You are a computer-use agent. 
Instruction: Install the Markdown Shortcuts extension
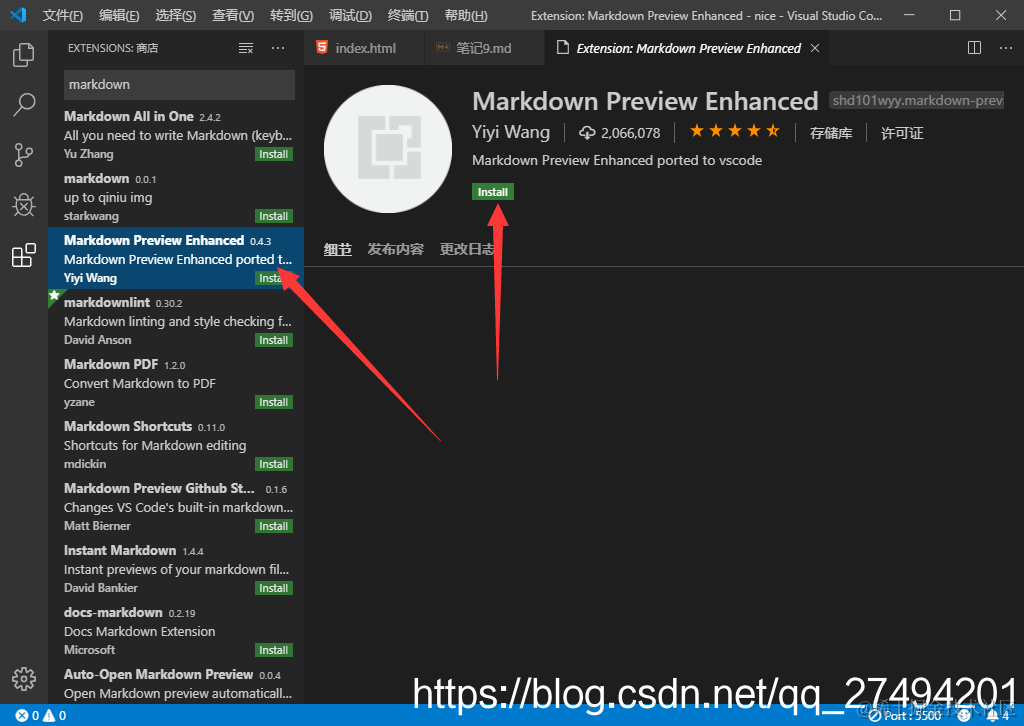[273, 464]
